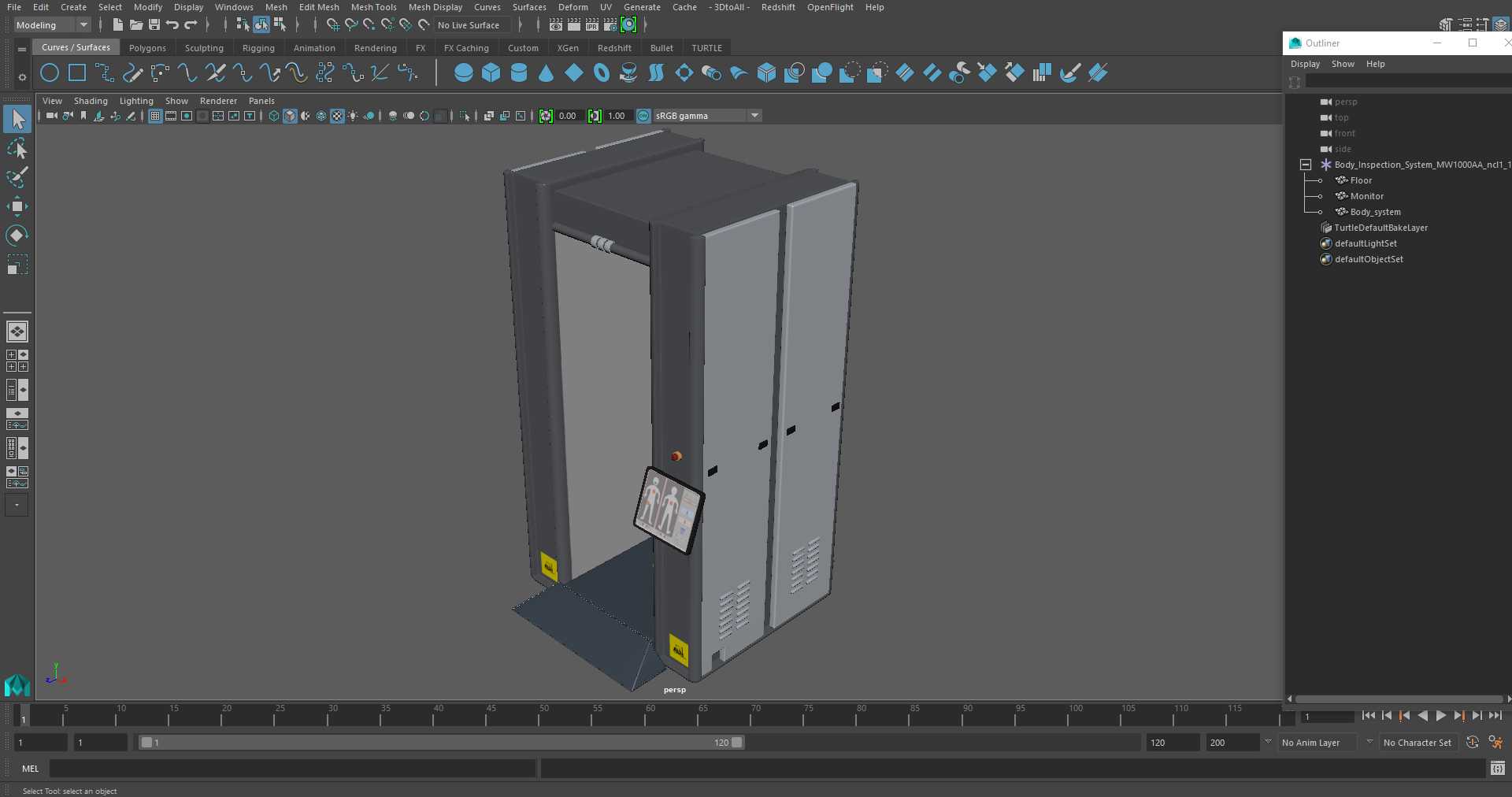Toggle the sRGB gamma color management button
The image size is (1512, 797).
(x=643, y=116)
